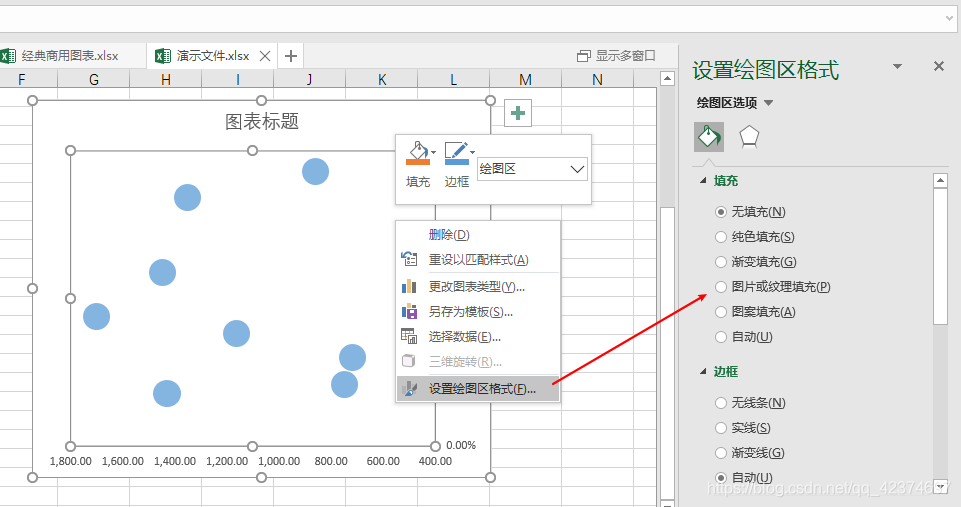Screen dimensions: 961x507
Task: Select 渐变填充(G) radio button
Action: coord(721,262)
